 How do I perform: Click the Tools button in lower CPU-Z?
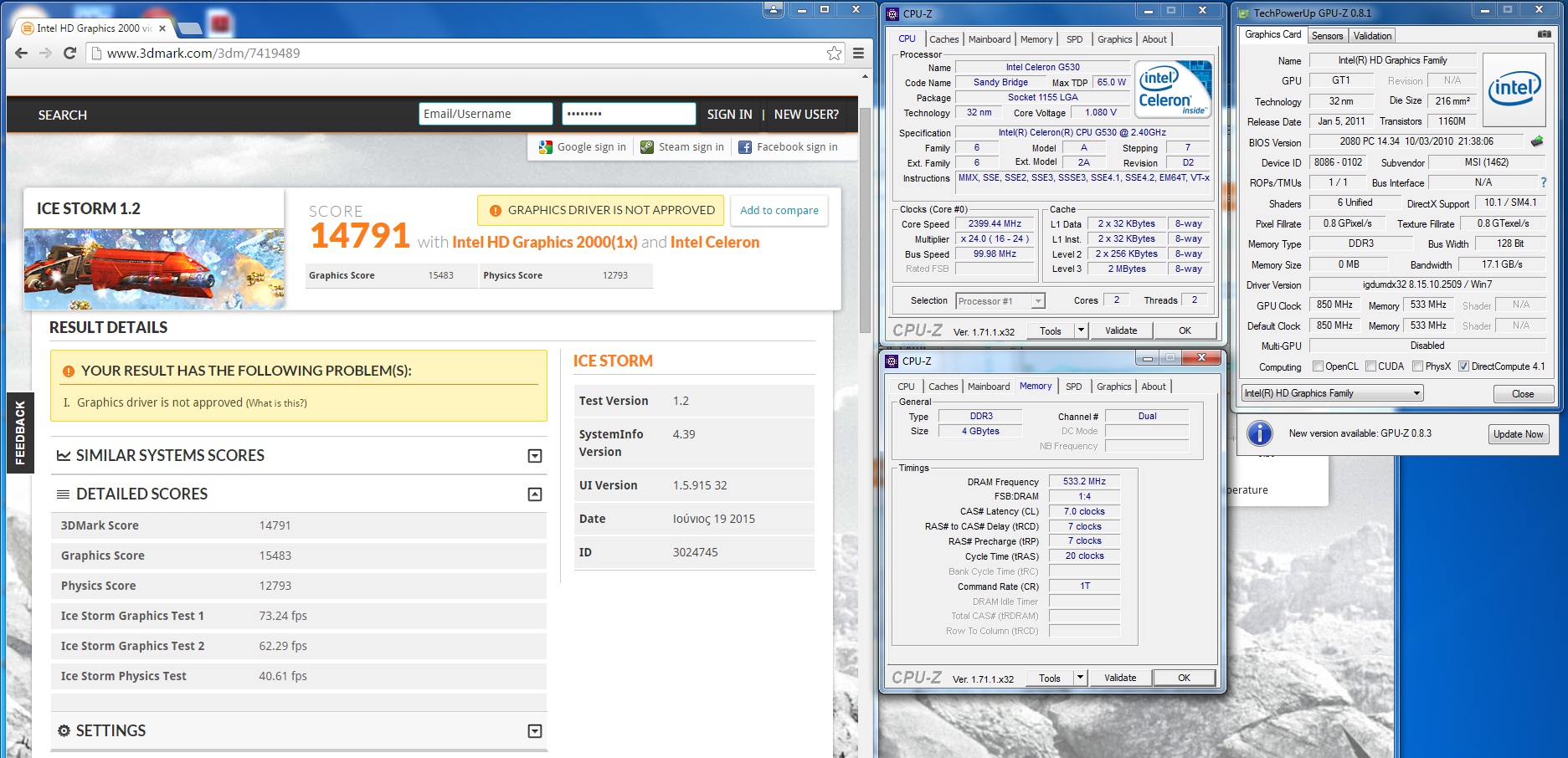pyautogui.click(x=1050, y=678)
